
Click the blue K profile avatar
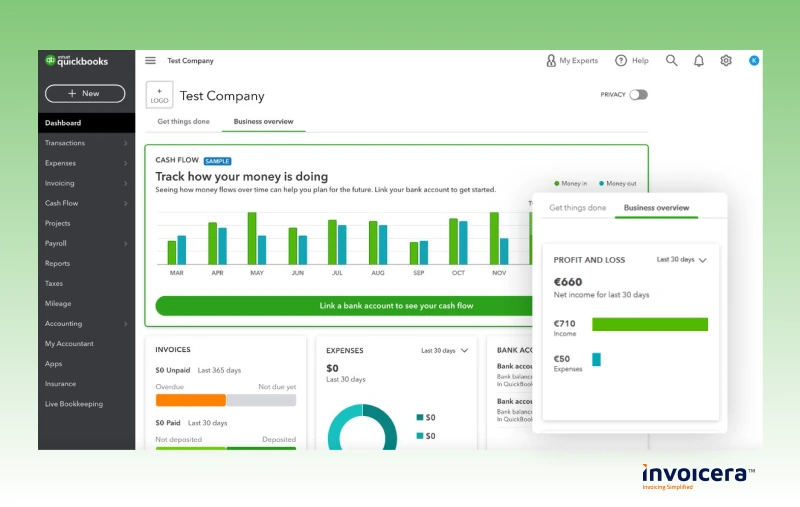(754, 61)
